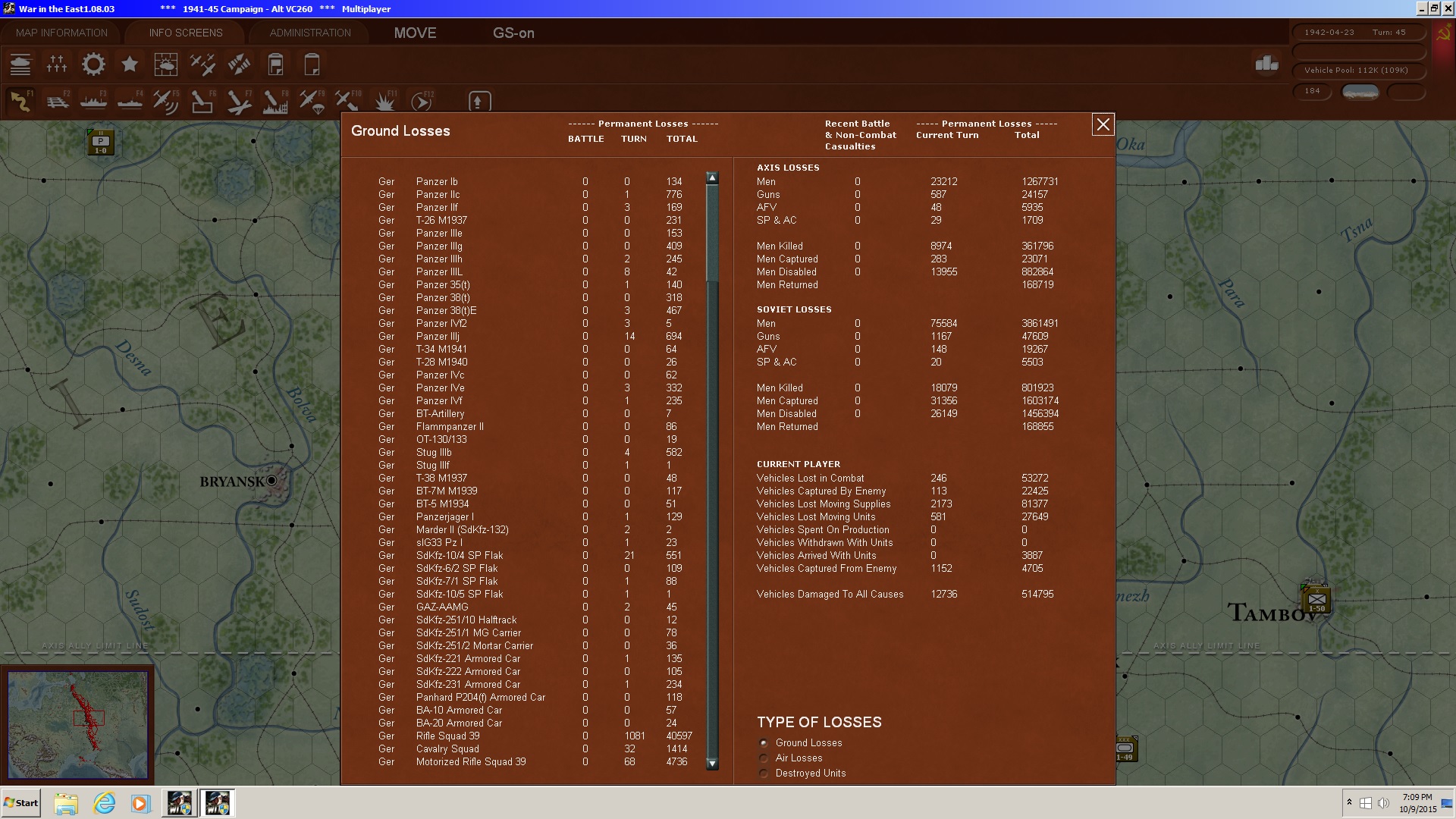This screenshot has height=819, width=1456.
Task: Open the production gear icon
Action: coord(93,64)
